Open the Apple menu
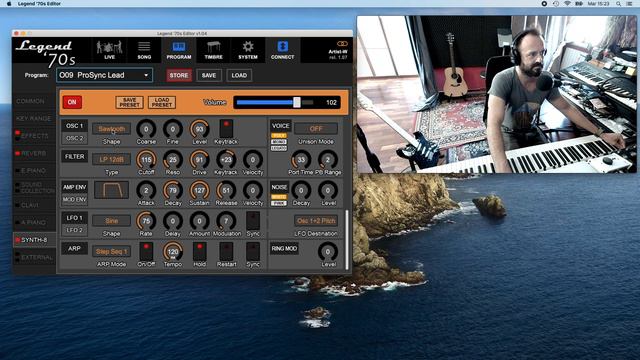This screenshot has height=360, width=640. 9,4
